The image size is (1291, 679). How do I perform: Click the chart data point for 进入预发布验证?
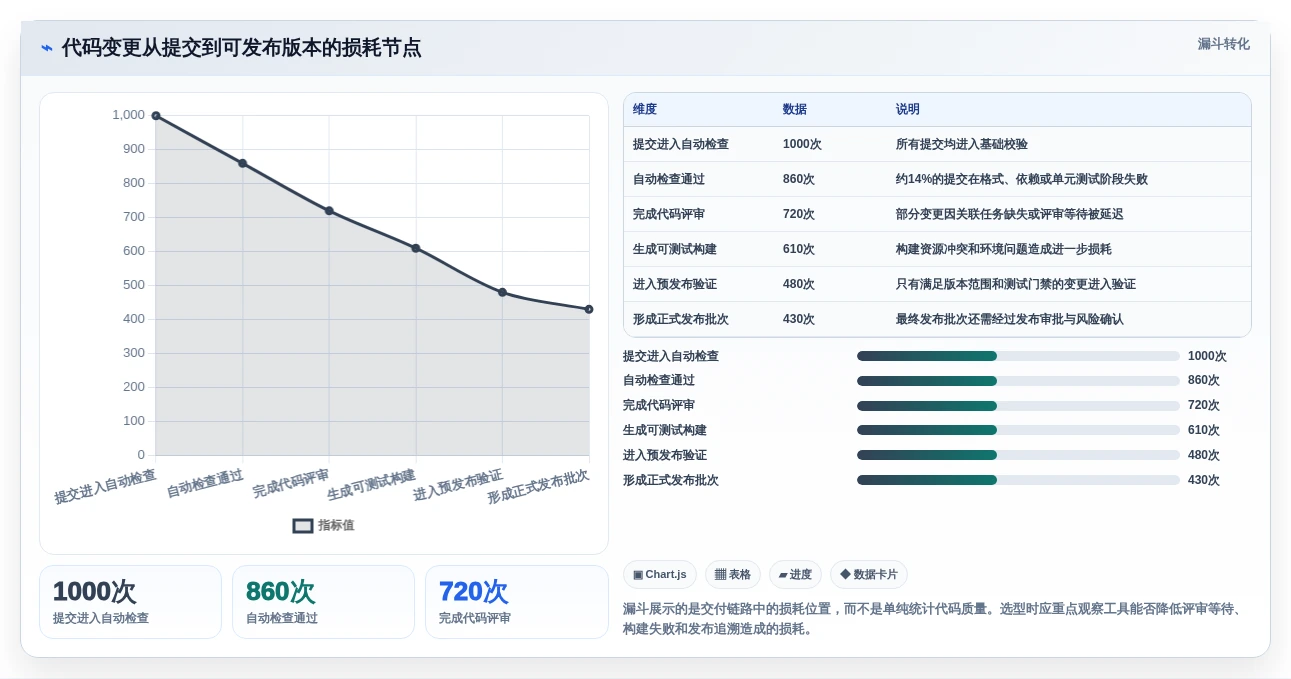(x=502, y=292)
